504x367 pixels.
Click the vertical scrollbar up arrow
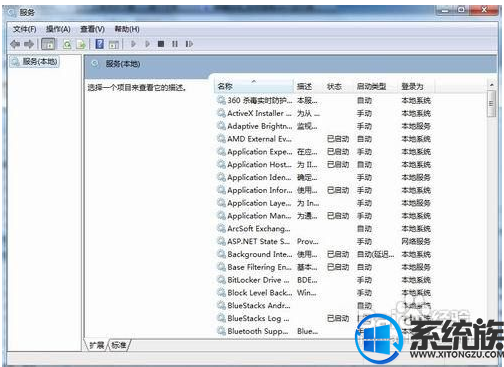(492, 85)
